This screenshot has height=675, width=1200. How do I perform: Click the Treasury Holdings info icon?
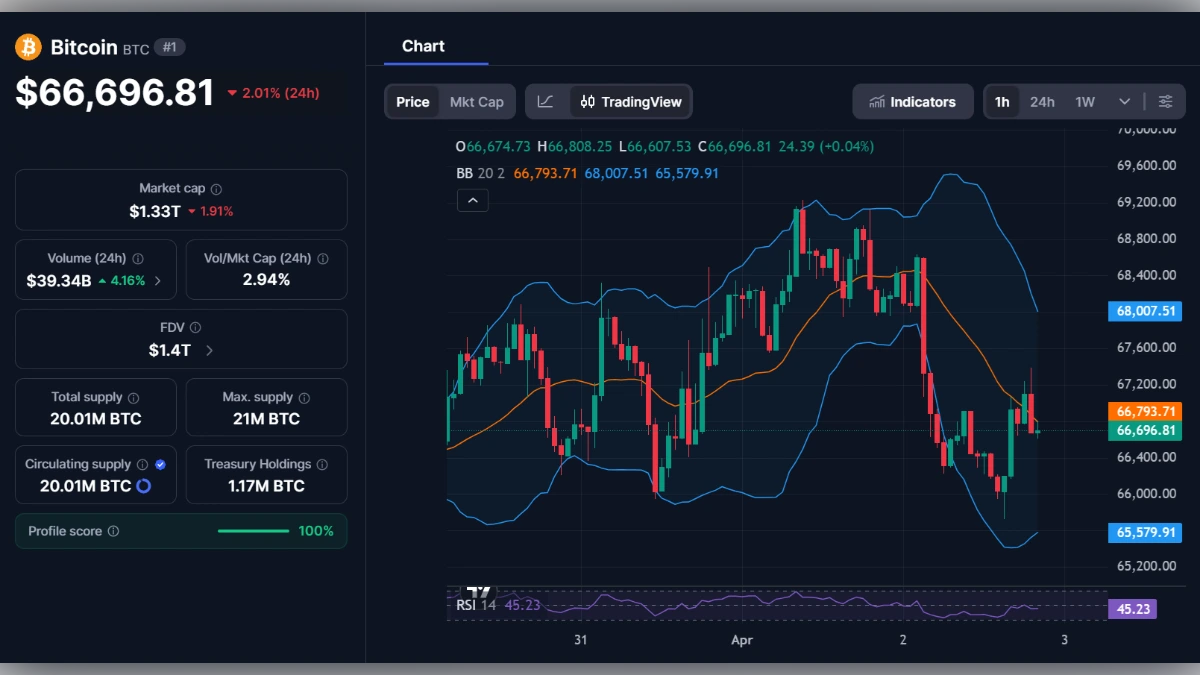coord(322,463)
